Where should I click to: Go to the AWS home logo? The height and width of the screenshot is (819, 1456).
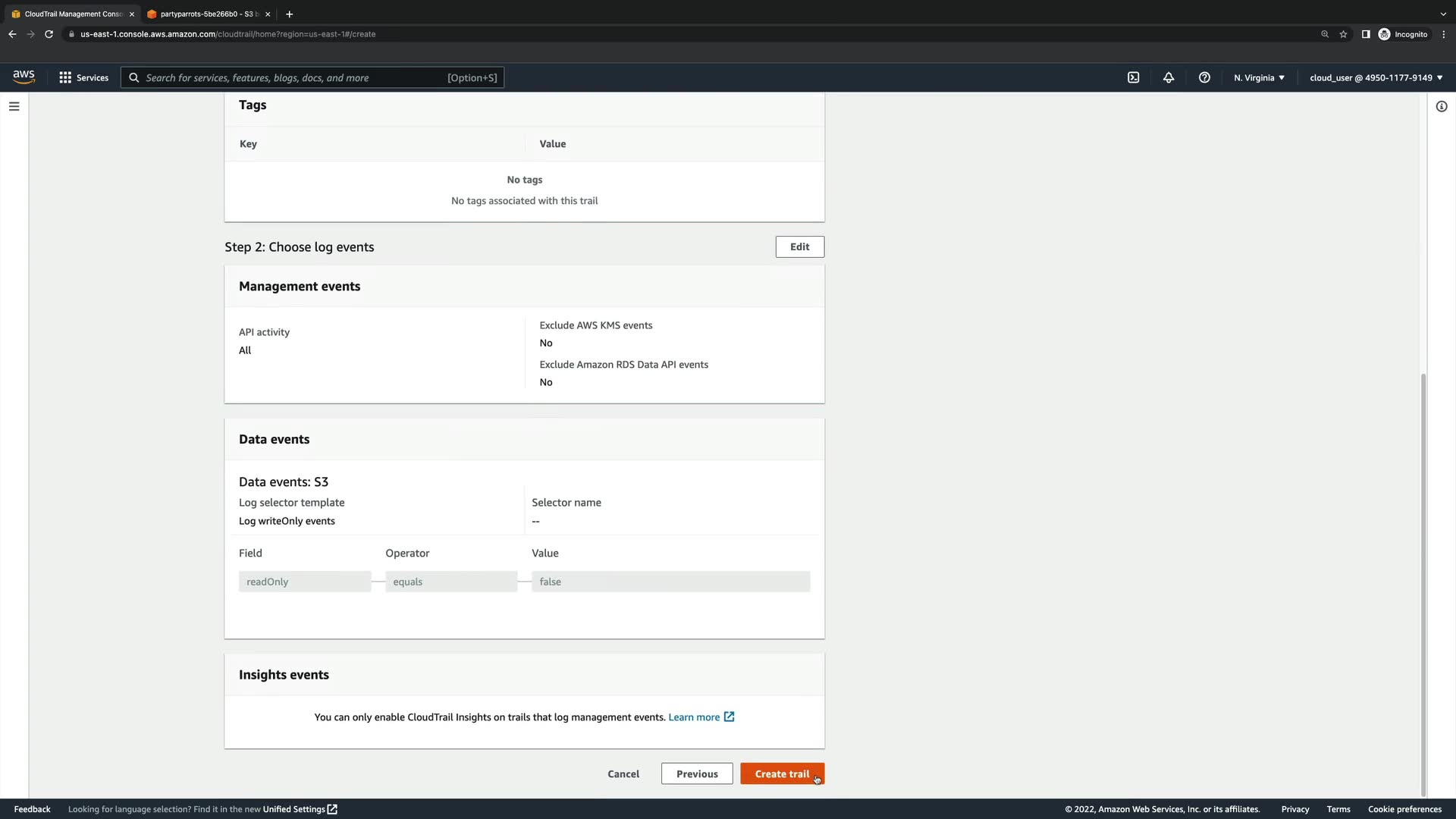click(24, 77)
